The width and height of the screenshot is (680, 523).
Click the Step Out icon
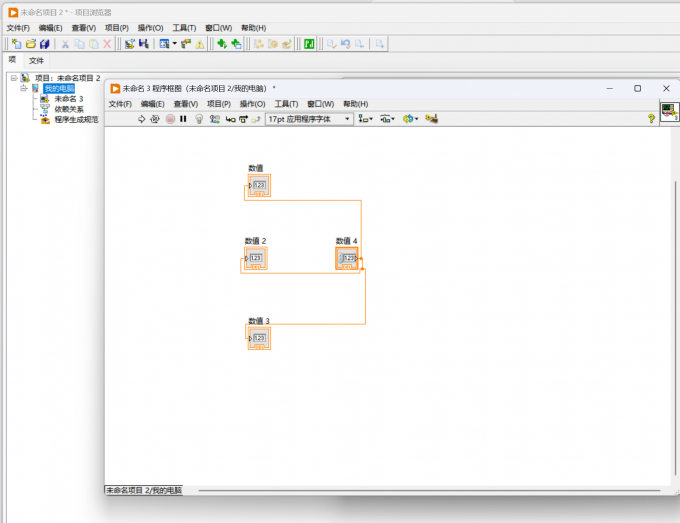pyautogui.click(x=256, y=119)
